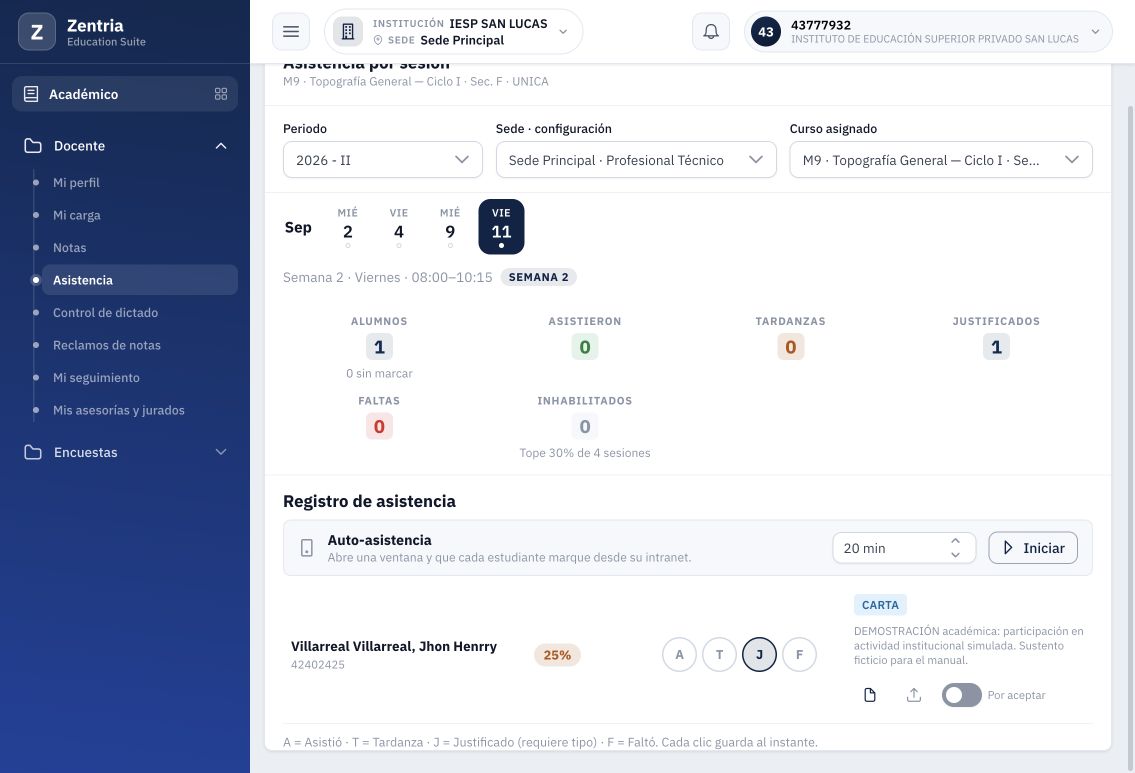Viewport: 1135px width, 773px height.
Task: Click the grid icon next to Académico
Action: pos(221,94)
